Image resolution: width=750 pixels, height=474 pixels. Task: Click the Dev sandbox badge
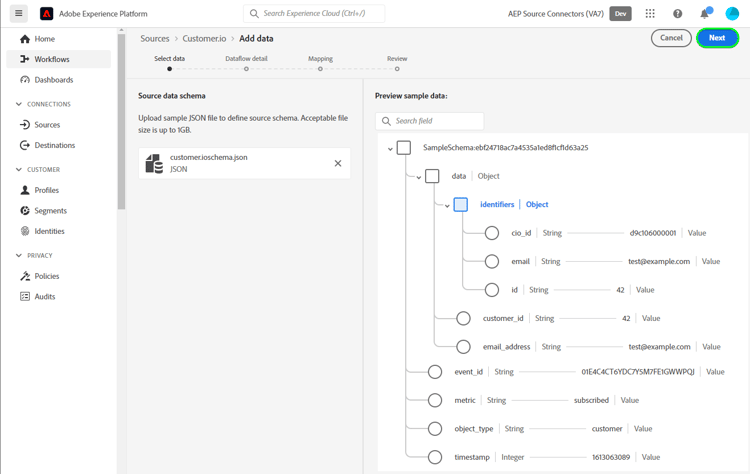click(x=620, y=13)
